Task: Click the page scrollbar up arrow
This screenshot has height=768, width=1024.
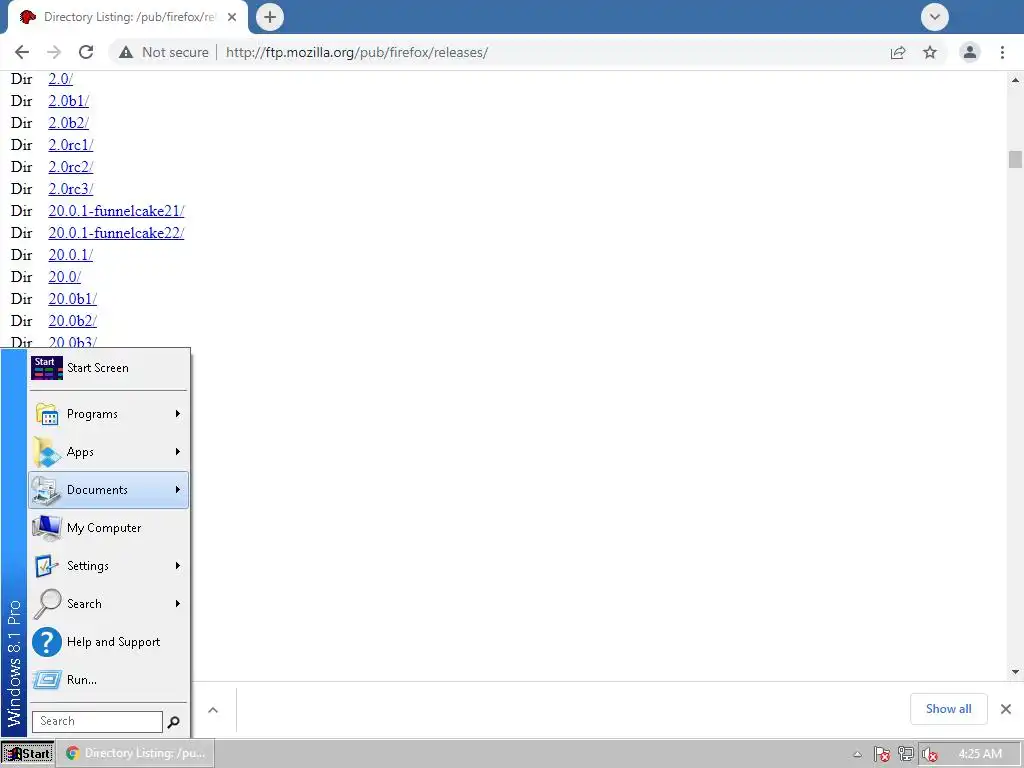Action: (x=1015, y=80)
